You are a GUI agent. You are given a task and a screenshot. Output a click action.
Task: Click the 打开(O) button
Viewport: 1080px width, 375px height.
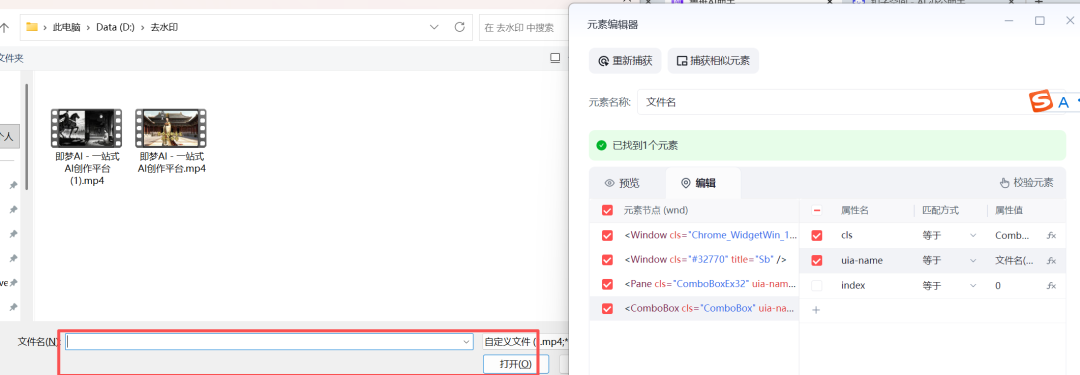coord(516,364)
